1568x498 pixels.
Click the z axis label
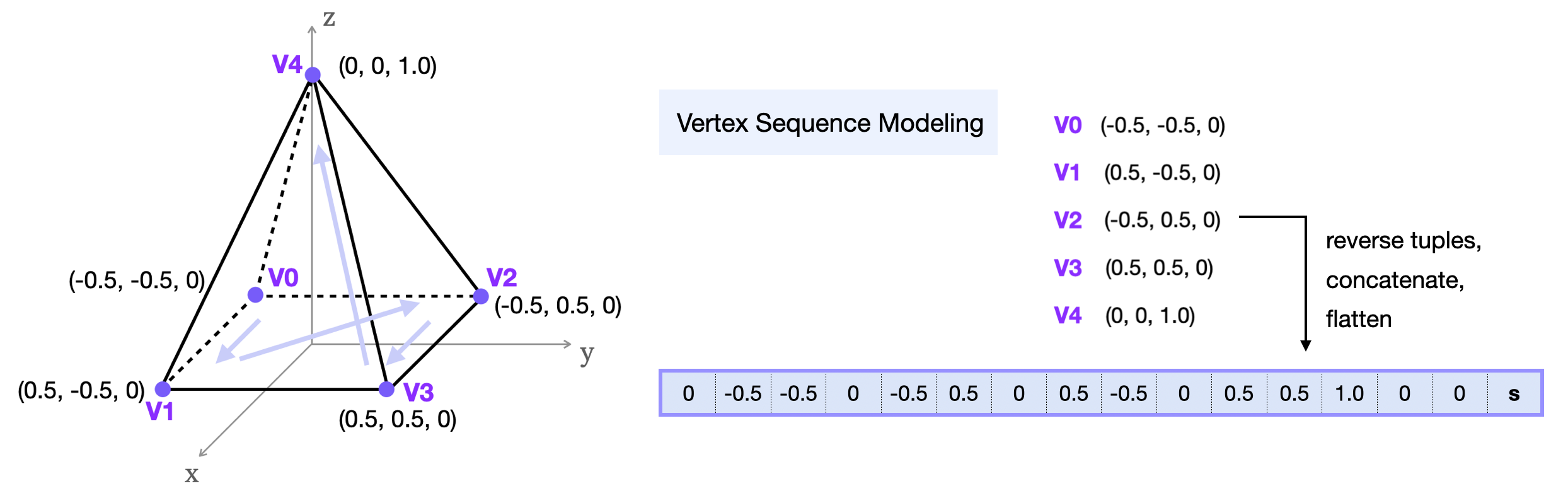coord(329,18)
